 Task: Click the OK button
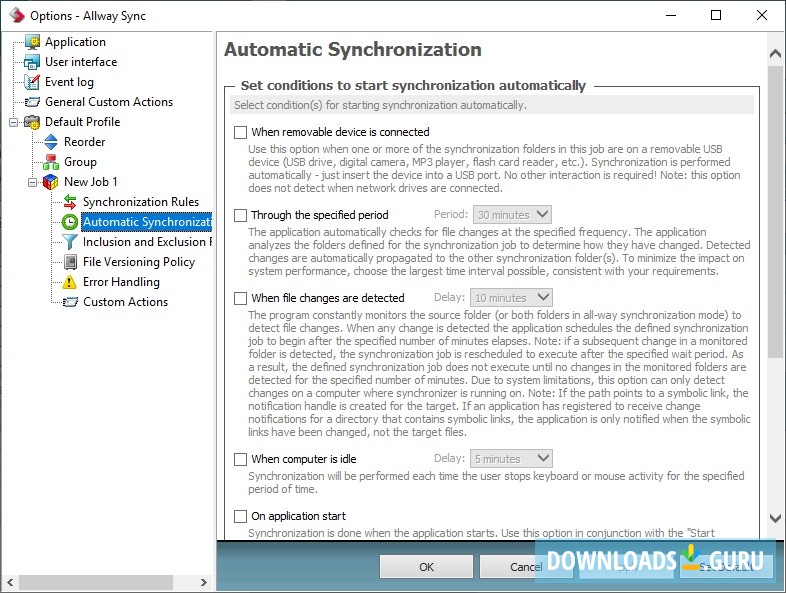(426, 567)
